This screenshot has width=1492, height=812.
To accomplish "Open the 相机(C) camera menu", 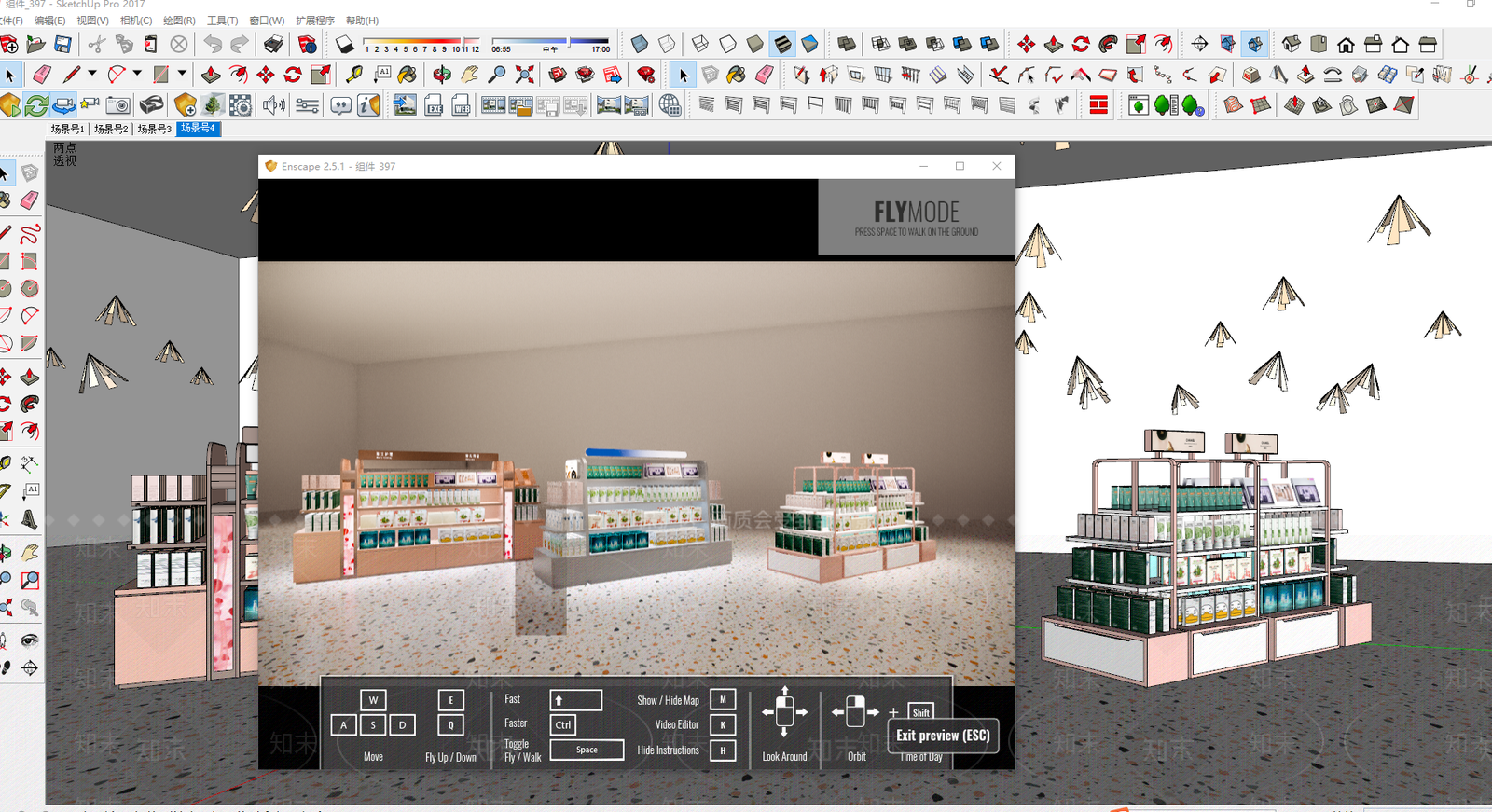I will tap(136, 20).
